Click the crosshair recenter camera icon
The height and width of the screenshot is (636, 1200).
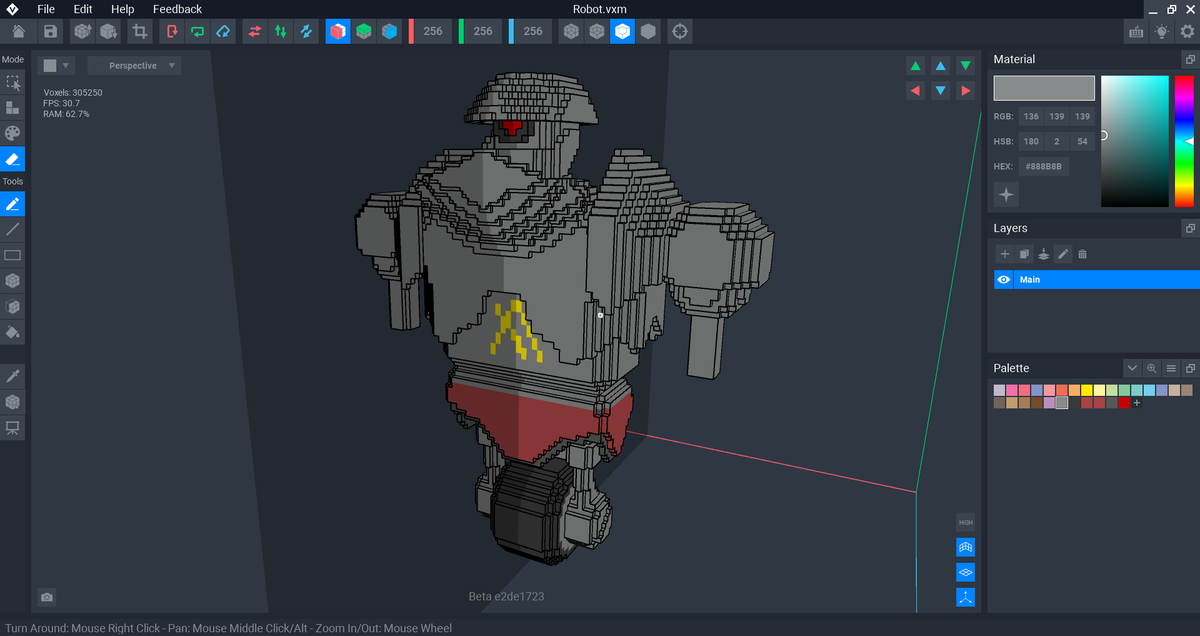680,31
